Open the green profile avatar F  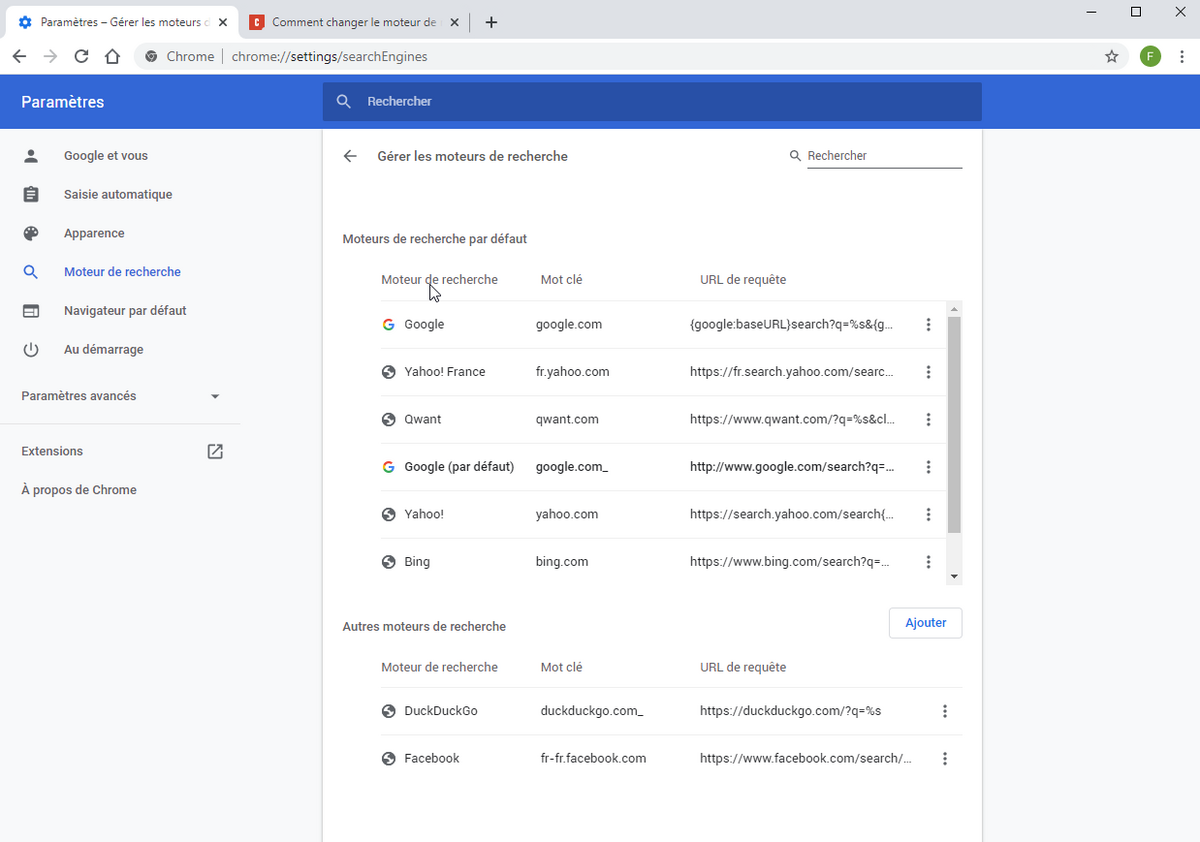[1150, 57]
